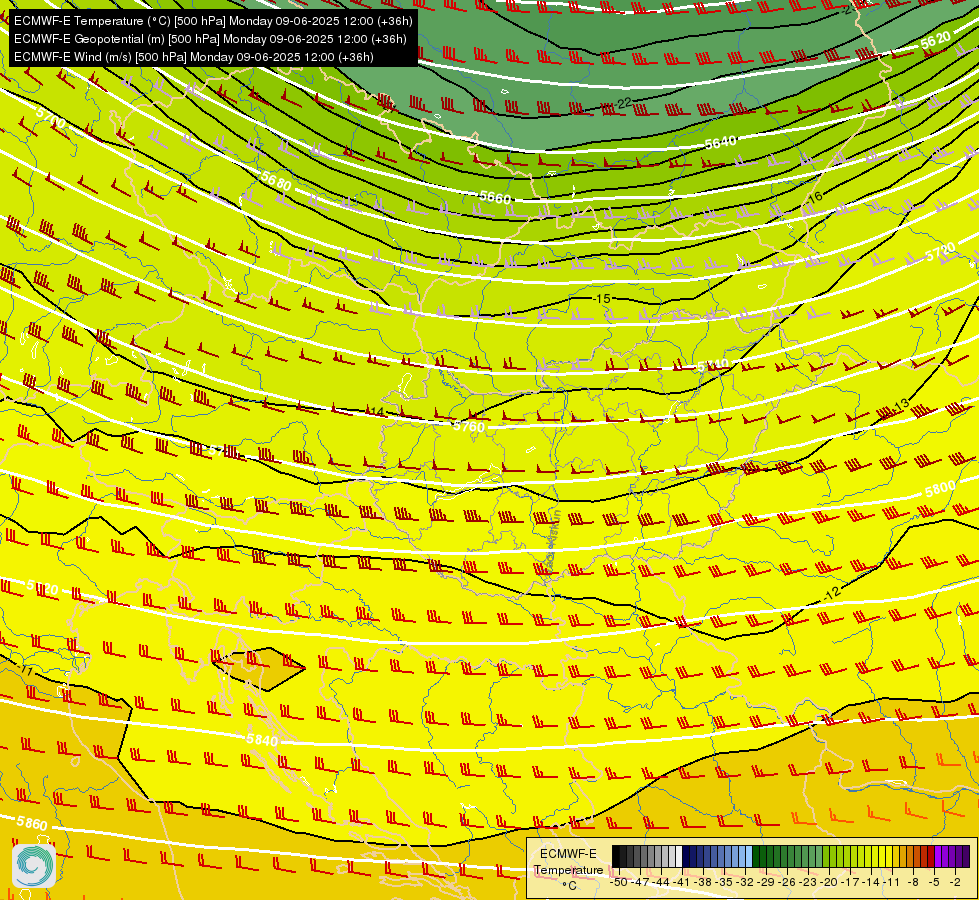Click the black -50 swatch in the legend
The image size is (979, 900).
point(616,856)
